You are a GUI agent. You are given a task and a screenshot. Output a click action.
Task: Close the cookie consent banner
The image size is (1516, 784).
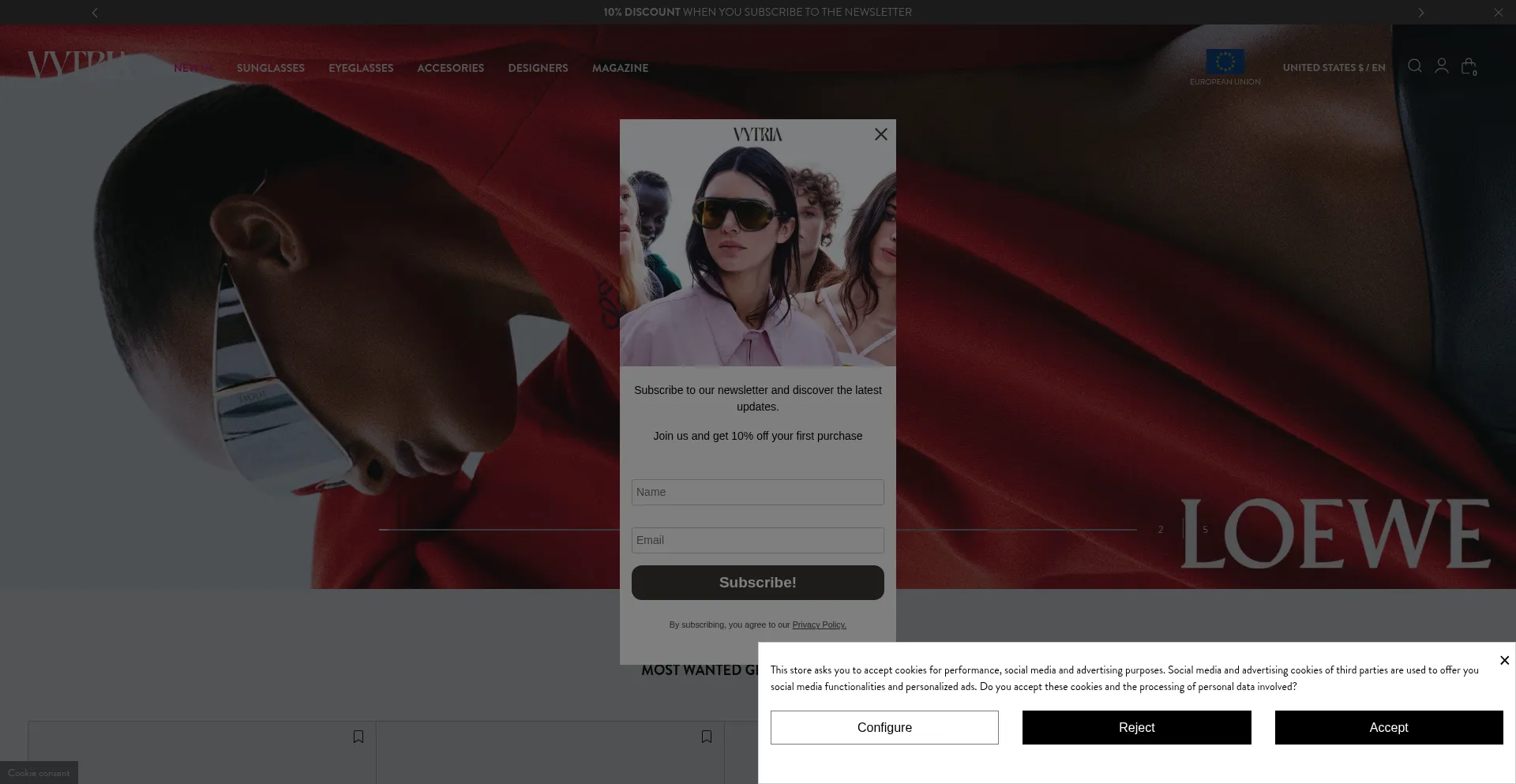[x=1504, y=660]
